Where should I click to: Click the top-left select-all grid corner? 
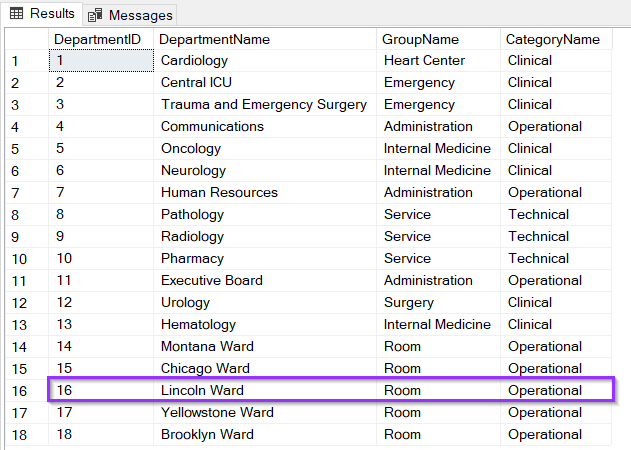tap(27, 39)
